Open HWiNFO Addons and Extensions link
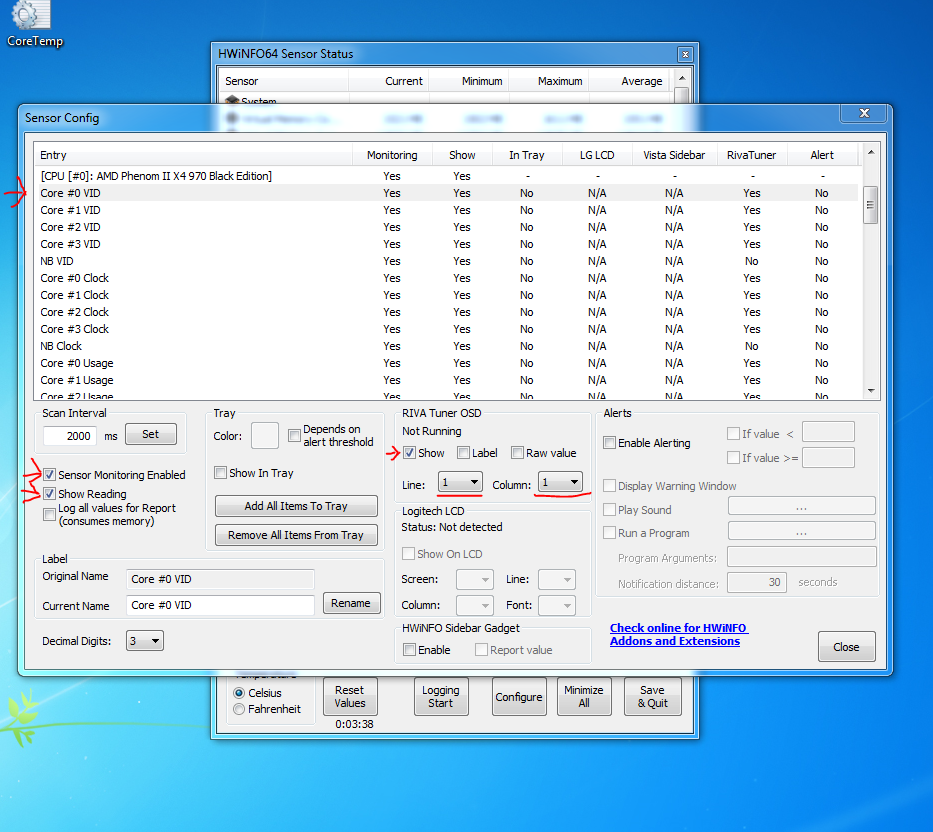Image resolution: width=933 pixels, height=832 pixels. pos(678,634)
